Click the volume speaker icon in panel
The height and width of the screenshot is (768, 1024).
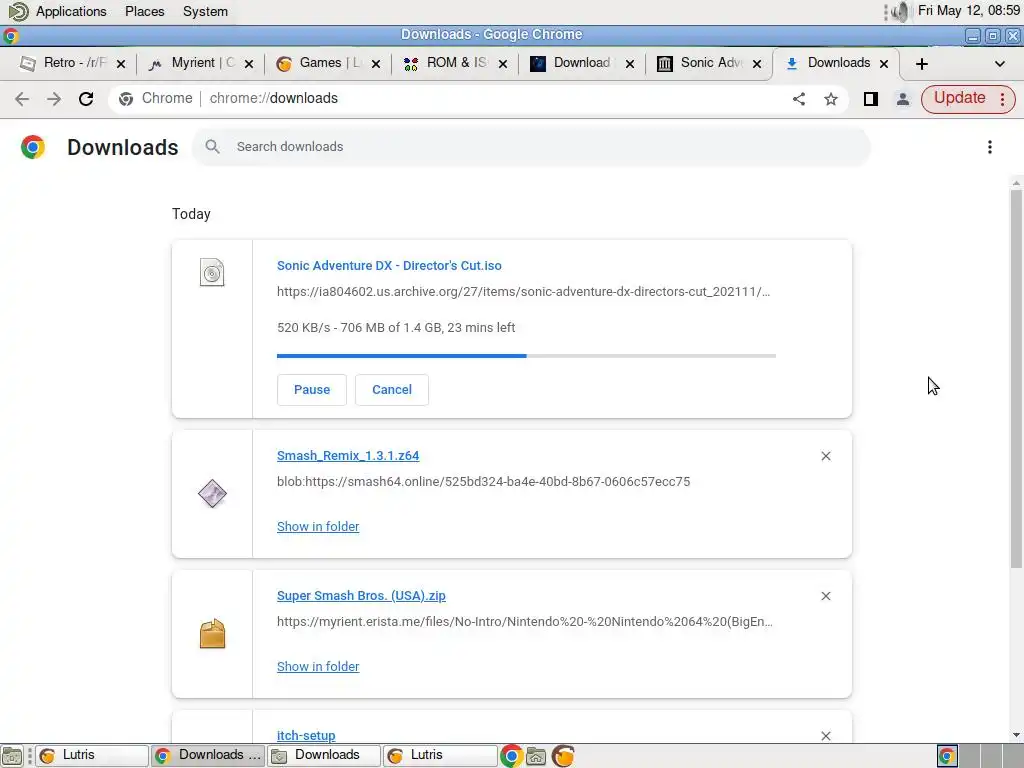(899, 11)
